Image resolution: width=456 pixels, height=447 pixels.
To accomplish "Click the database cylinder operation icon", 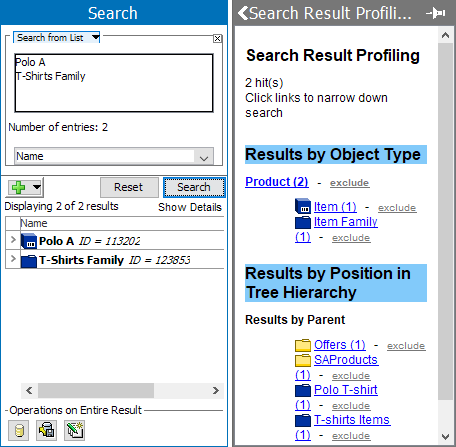I will [19, 430].
